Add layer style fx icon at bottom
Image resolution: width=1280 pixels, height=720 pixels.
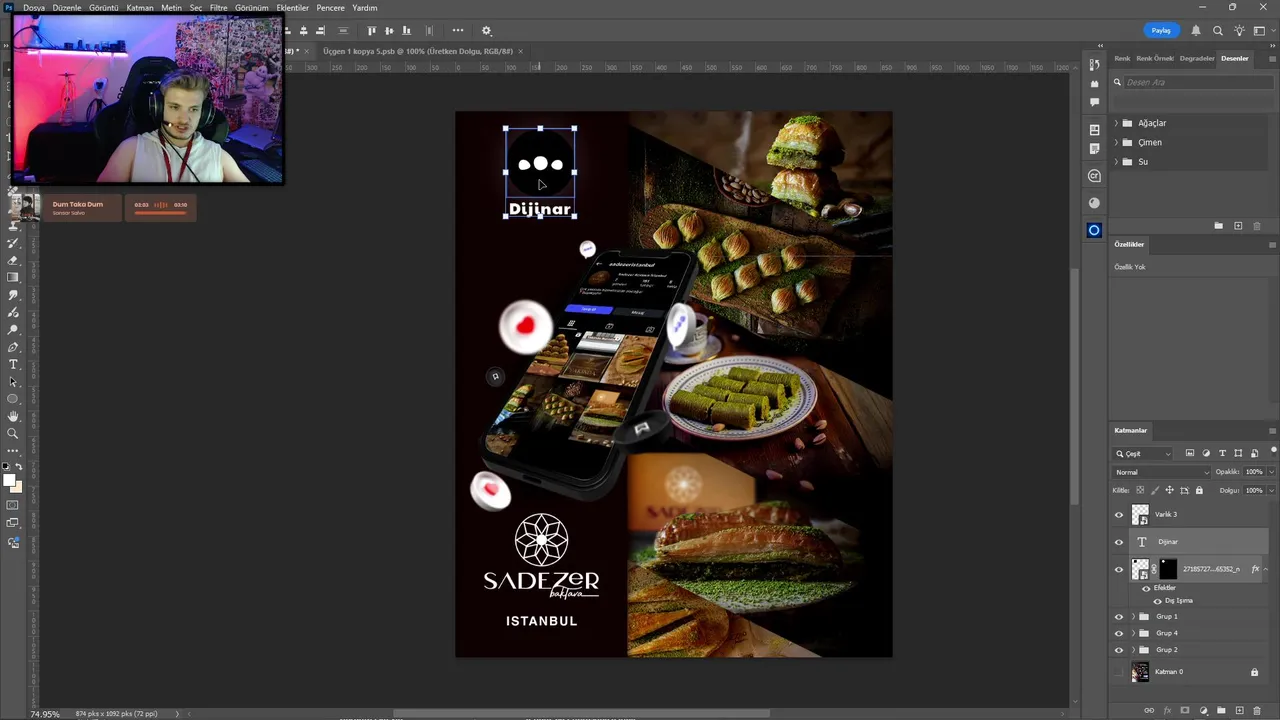(x=1167, y=710)
